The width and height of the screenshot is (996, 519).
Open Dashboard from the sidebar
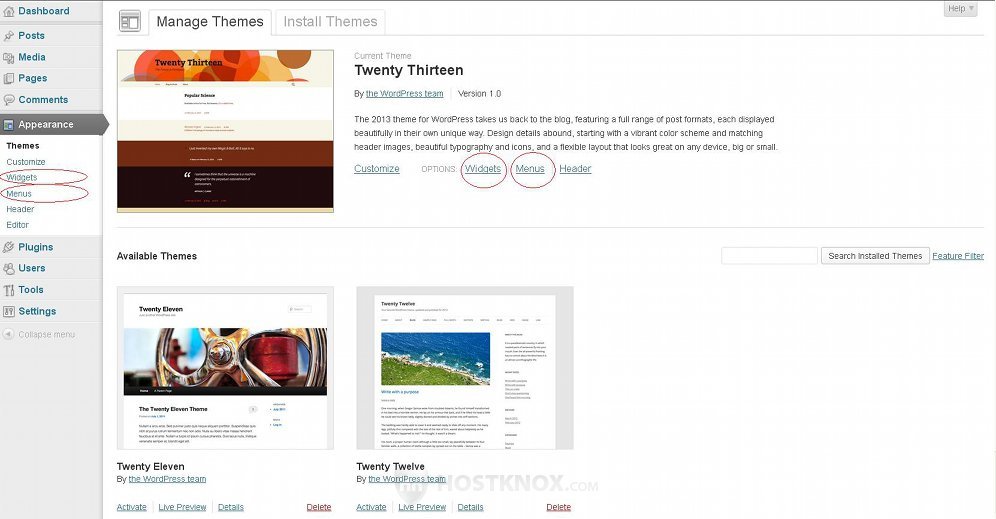click(44, 11)
